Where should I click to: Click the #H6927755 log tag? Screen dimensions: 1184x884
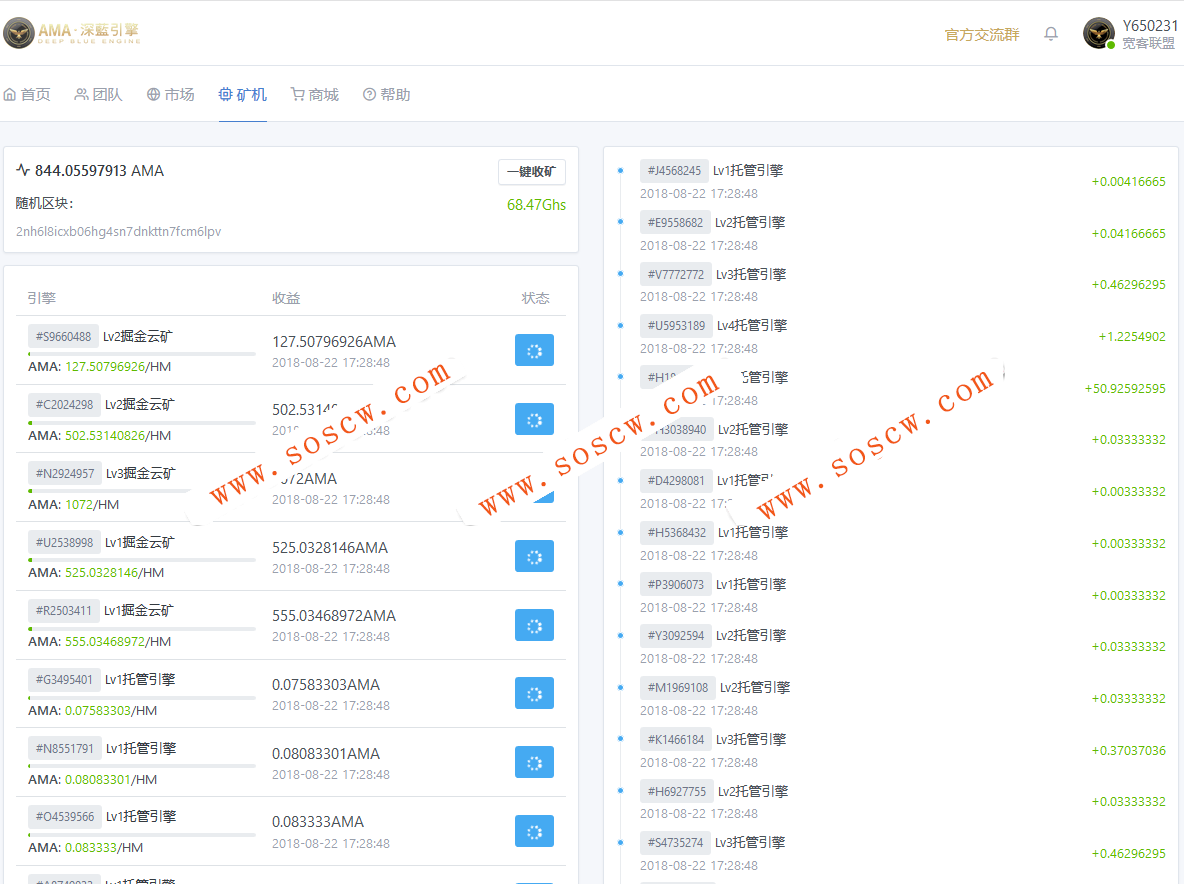coord(677,791)
